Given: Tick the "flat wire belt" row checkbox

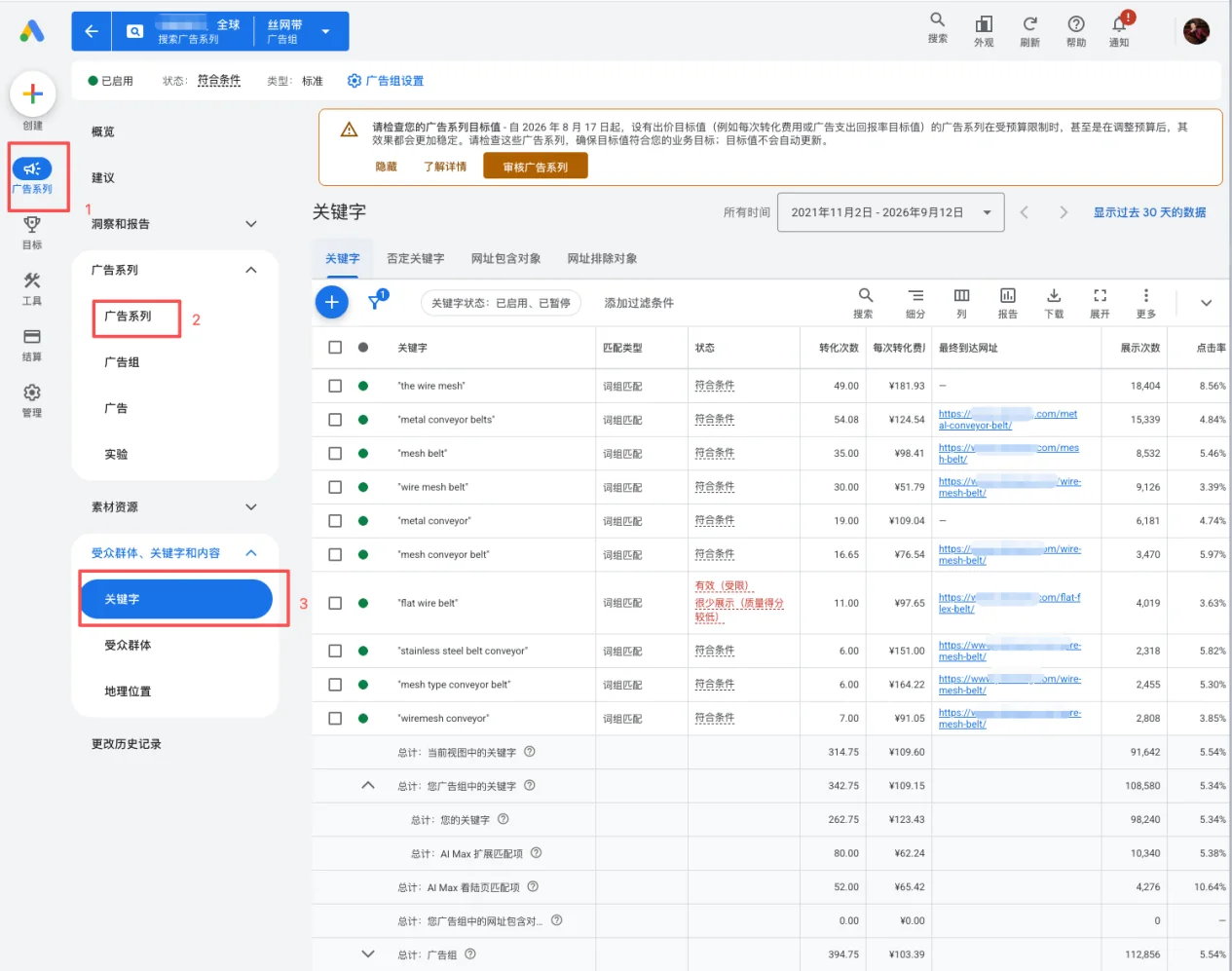Looking at the screenshot, I should (335, 603).
